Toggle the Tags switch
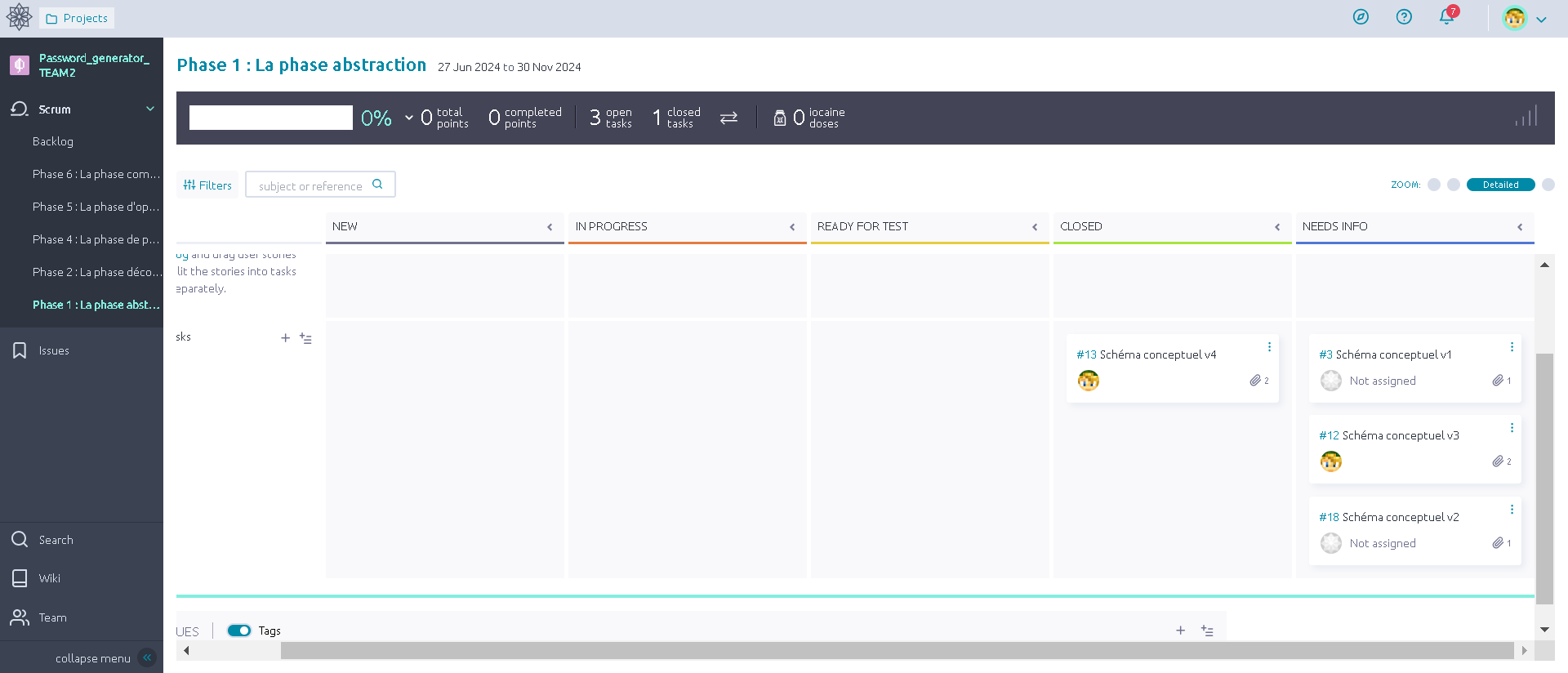The width and height of the screenshot is (1568, 673). (x=239, y=631)
